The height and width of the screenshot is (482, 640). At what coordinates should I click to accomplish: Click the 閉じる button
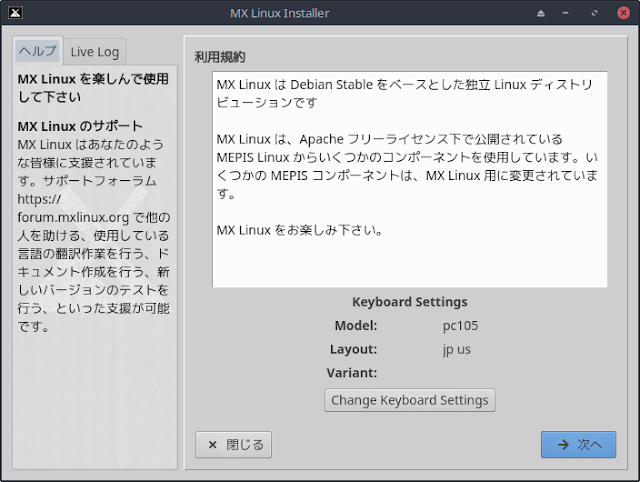tap(233, 444)
